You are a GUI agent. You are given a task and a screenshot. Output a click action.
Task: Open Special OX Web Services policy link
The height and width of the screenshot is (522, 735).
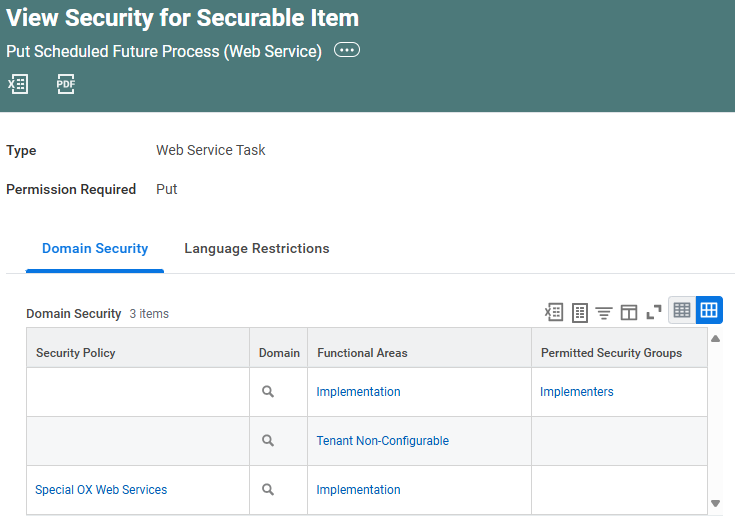pos(101,490)
